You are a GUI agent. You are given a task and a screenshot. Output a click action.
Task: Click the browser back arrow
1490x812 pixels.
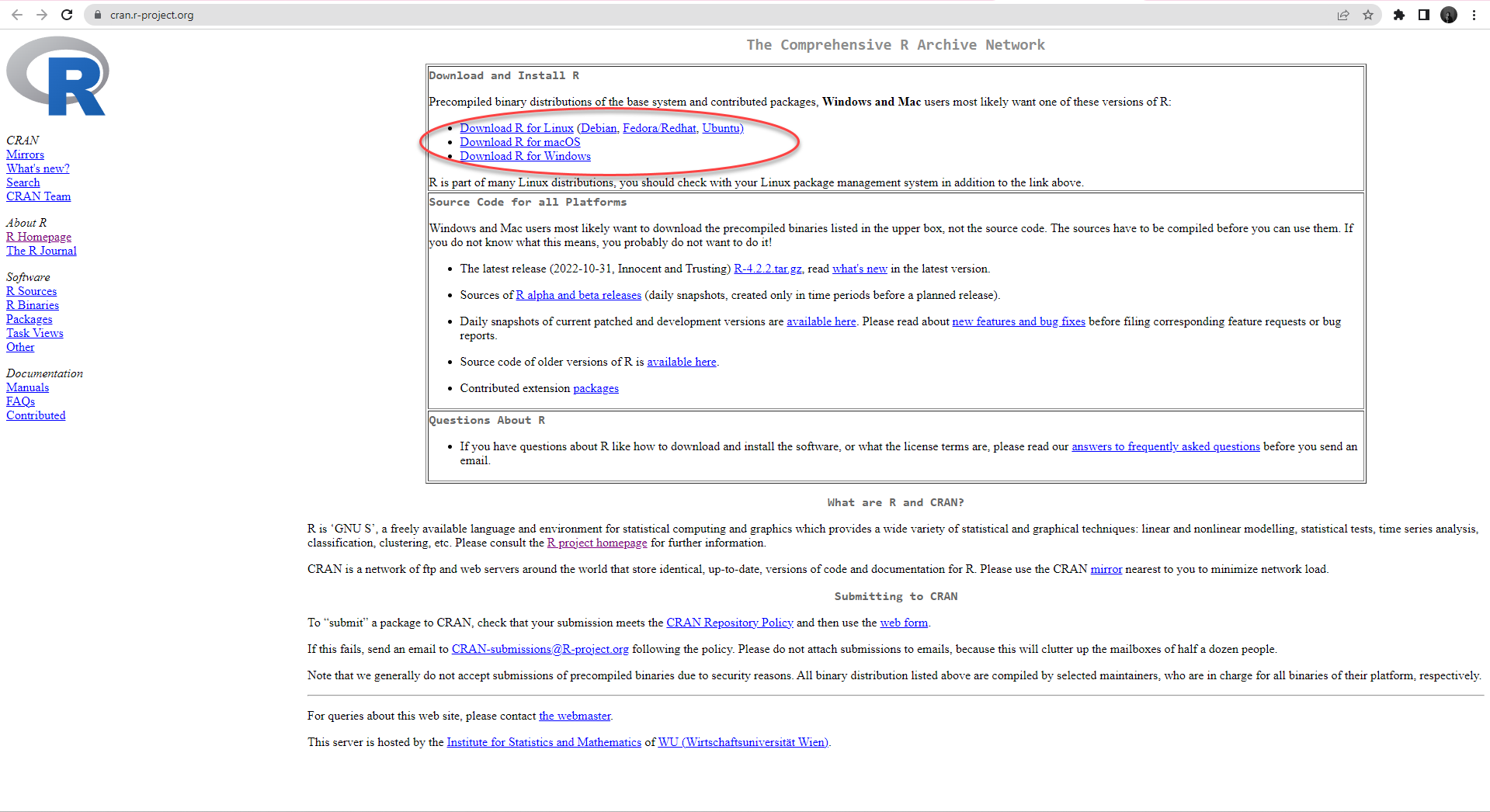pyautogui.click(x=17, y=15)
